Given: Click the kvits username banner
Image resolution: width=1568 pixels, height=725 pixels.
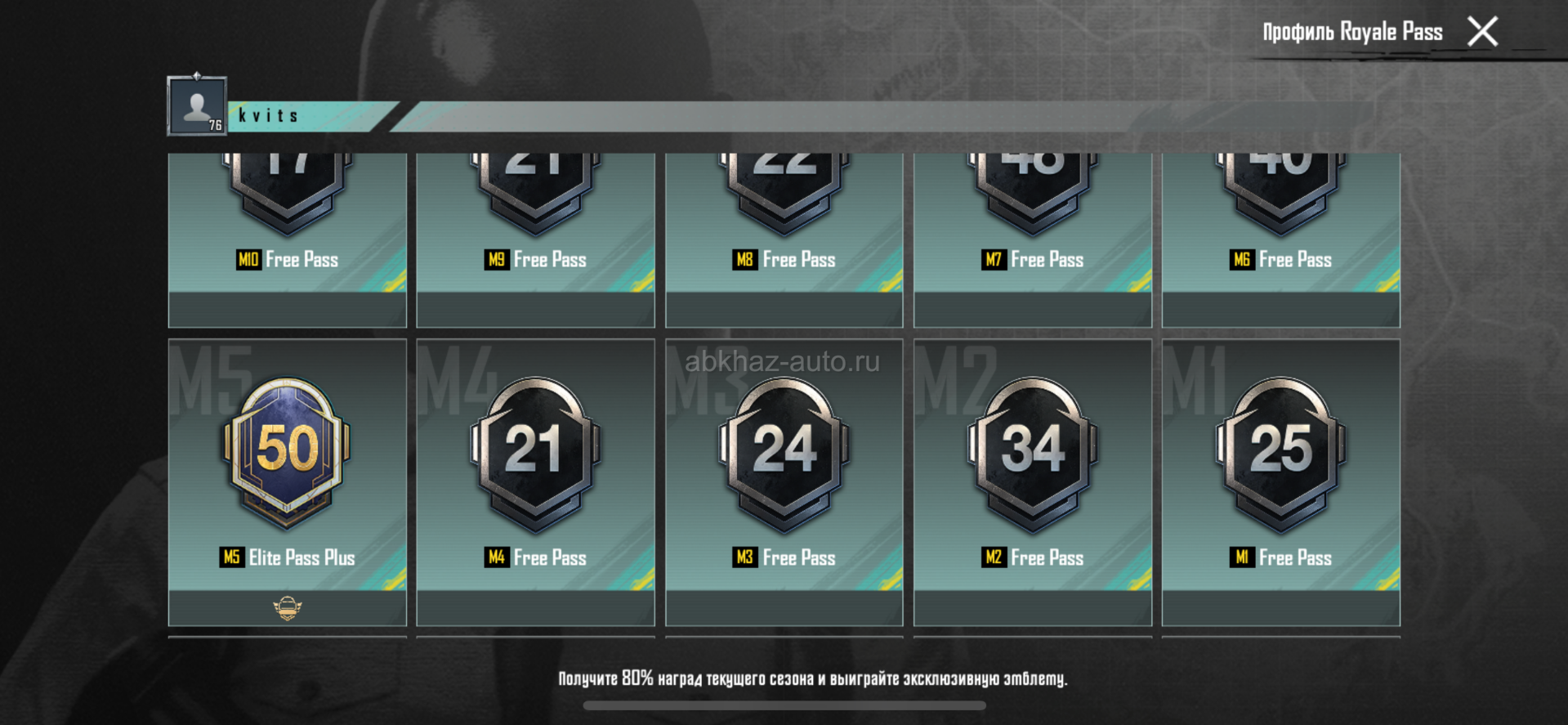Looking at the screenshot, I should [x=310, y=116].
